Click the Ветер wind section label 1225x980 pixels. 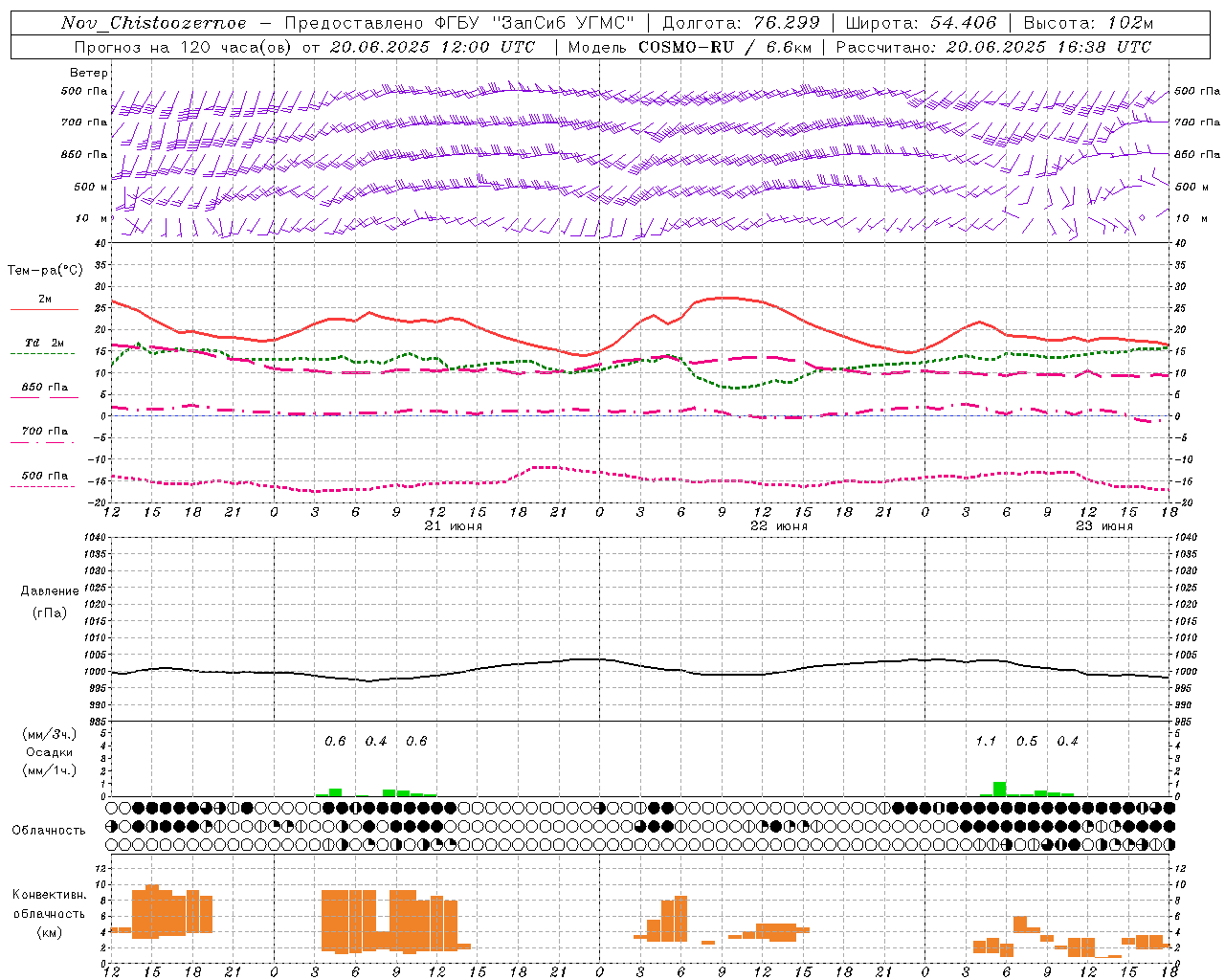(x=88, y=73)
